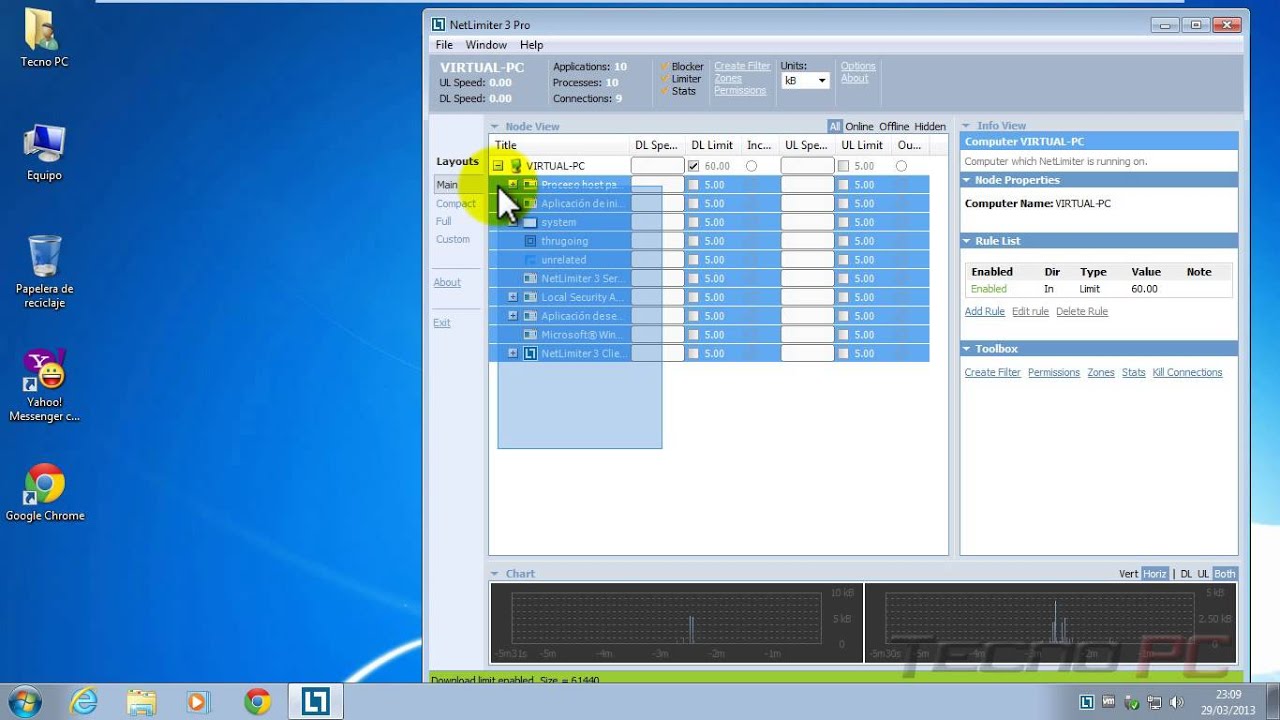The height and width of the screenshot is (720, 1280).
Task: Click the NetLimiter taskbar button
Action: pyautogui.click(x=316, y=701)
